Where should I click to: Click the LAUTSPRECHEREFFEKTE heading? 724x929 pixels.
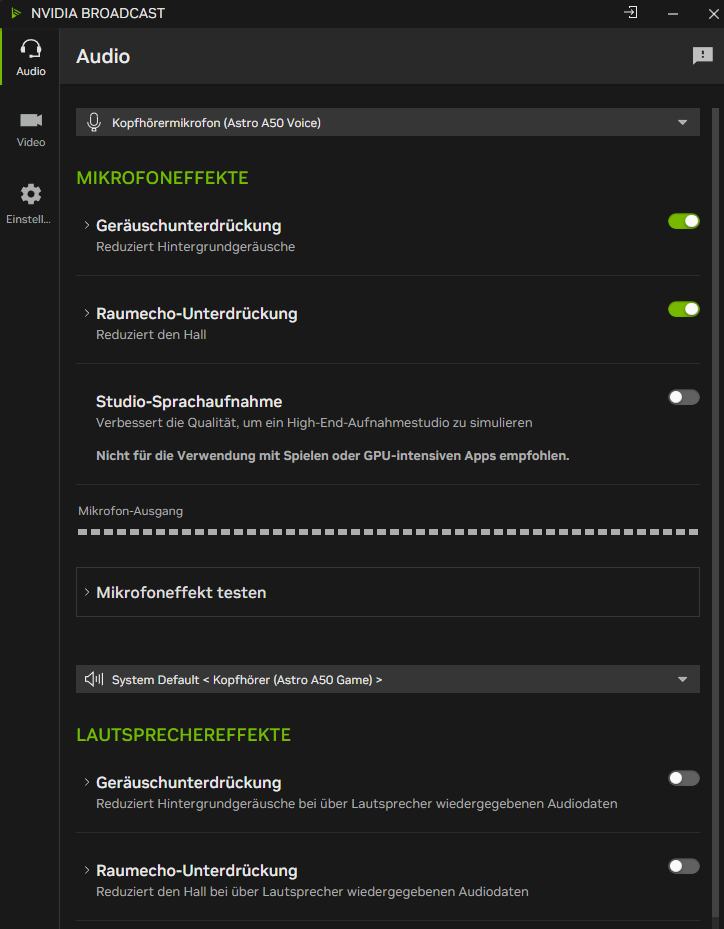pyautogui.click(x=184, y=735)
